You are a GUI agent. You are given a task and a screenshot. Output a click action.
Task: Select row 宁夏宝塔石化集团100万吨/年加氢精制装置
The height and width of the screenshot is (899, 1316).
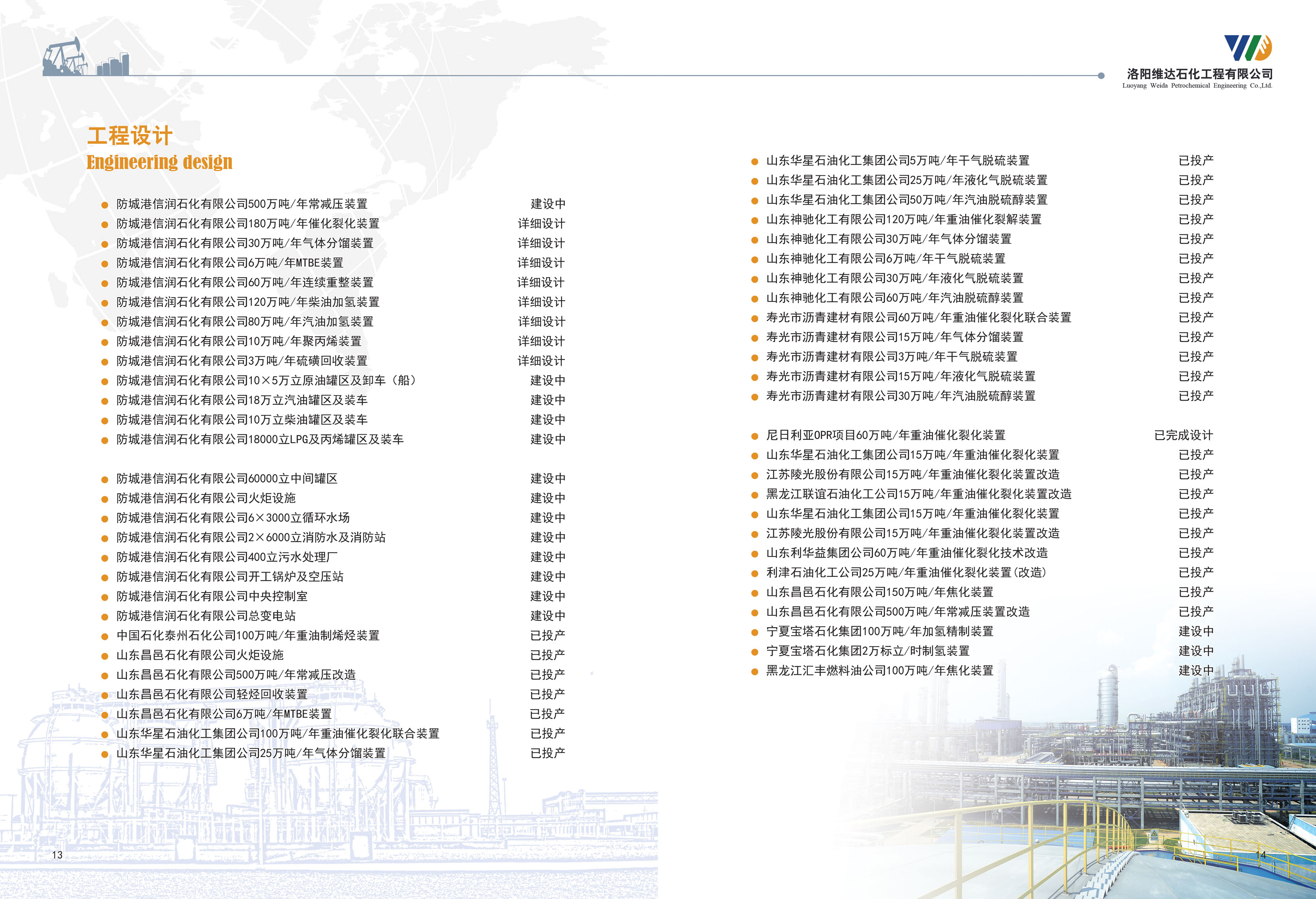point(982,632)
